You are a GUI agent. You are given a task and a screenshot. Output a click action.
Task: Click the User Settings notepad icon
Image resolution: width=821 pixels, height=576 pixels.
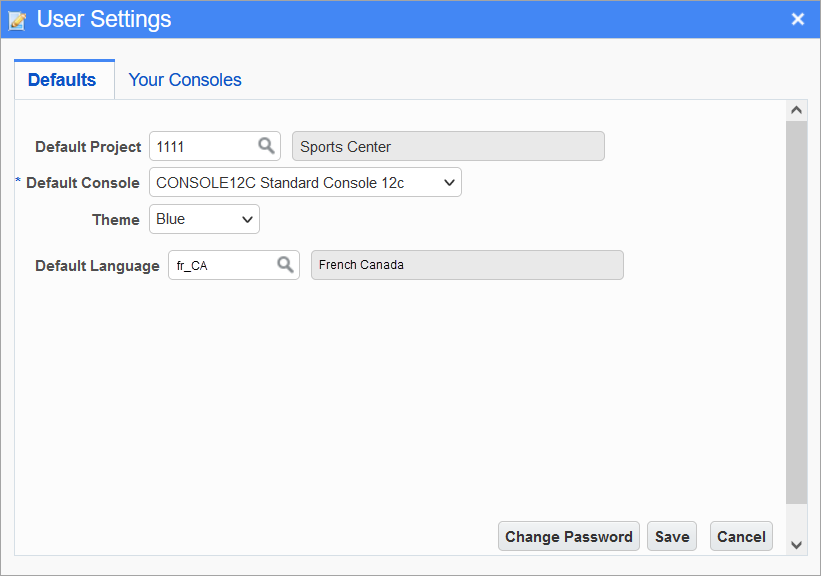point(17,20)
